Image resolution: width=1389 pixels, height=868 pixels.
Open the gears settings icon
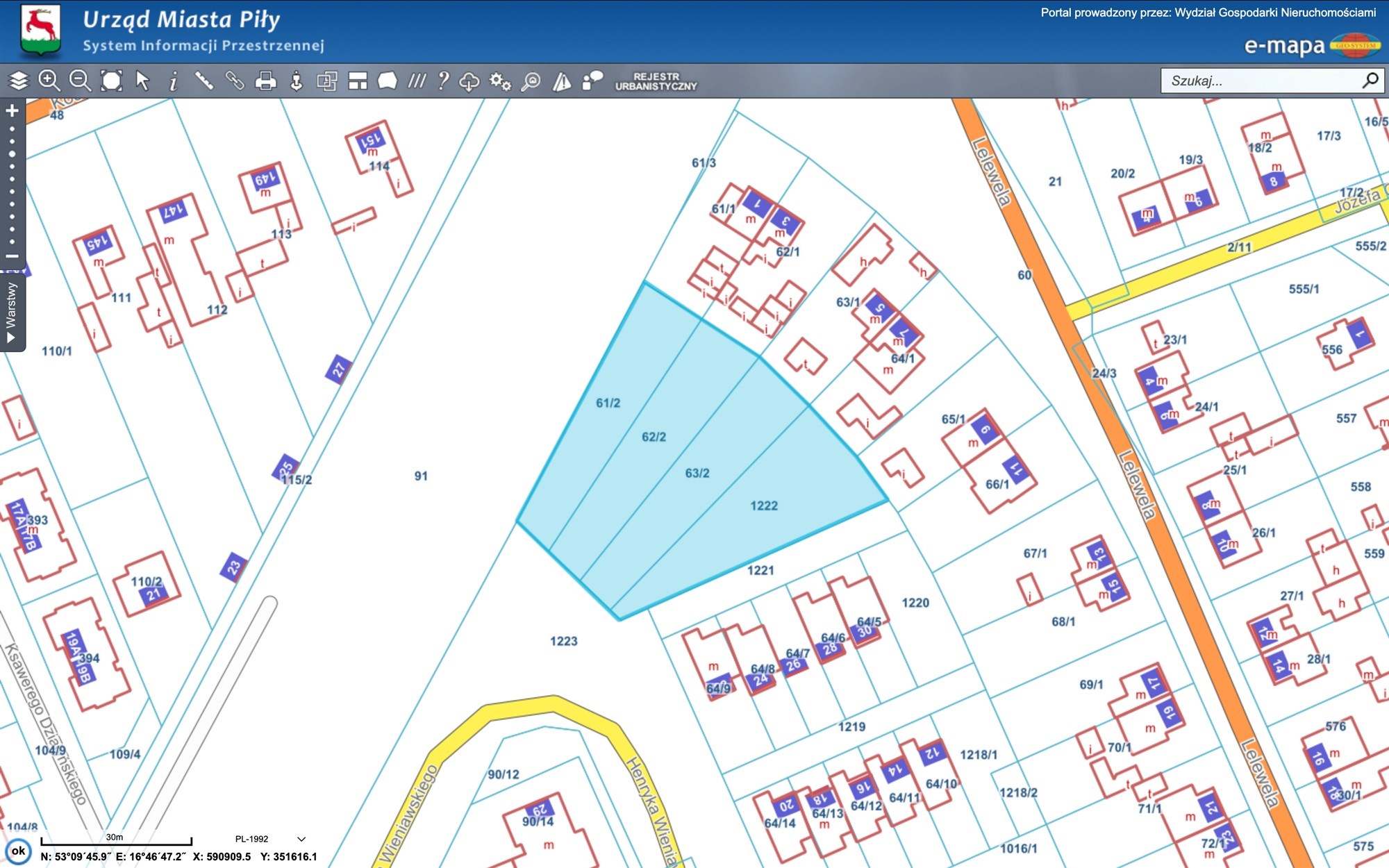[500, 81]
